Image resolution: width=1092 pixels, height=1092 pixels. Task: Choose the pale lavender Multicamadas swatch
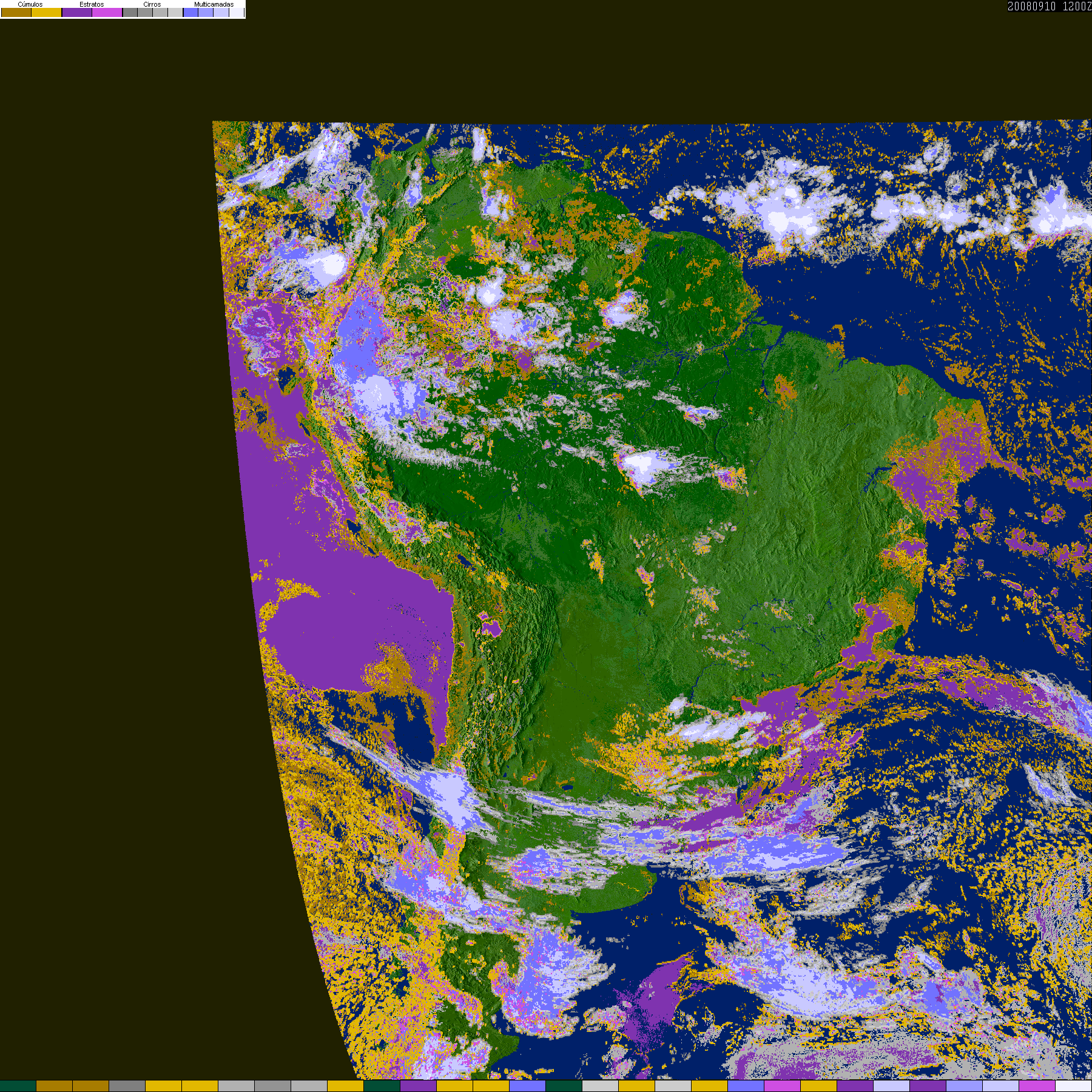coord(221,12)
